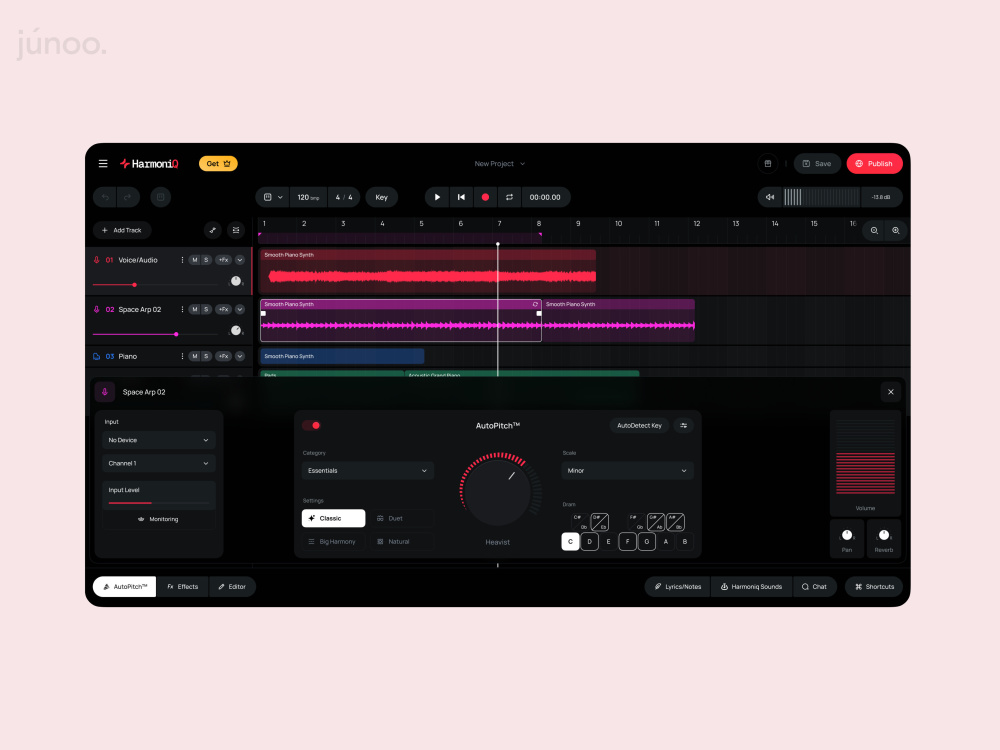Open Lyrics/Notes

pyautogui.click(x=678, y=587)
